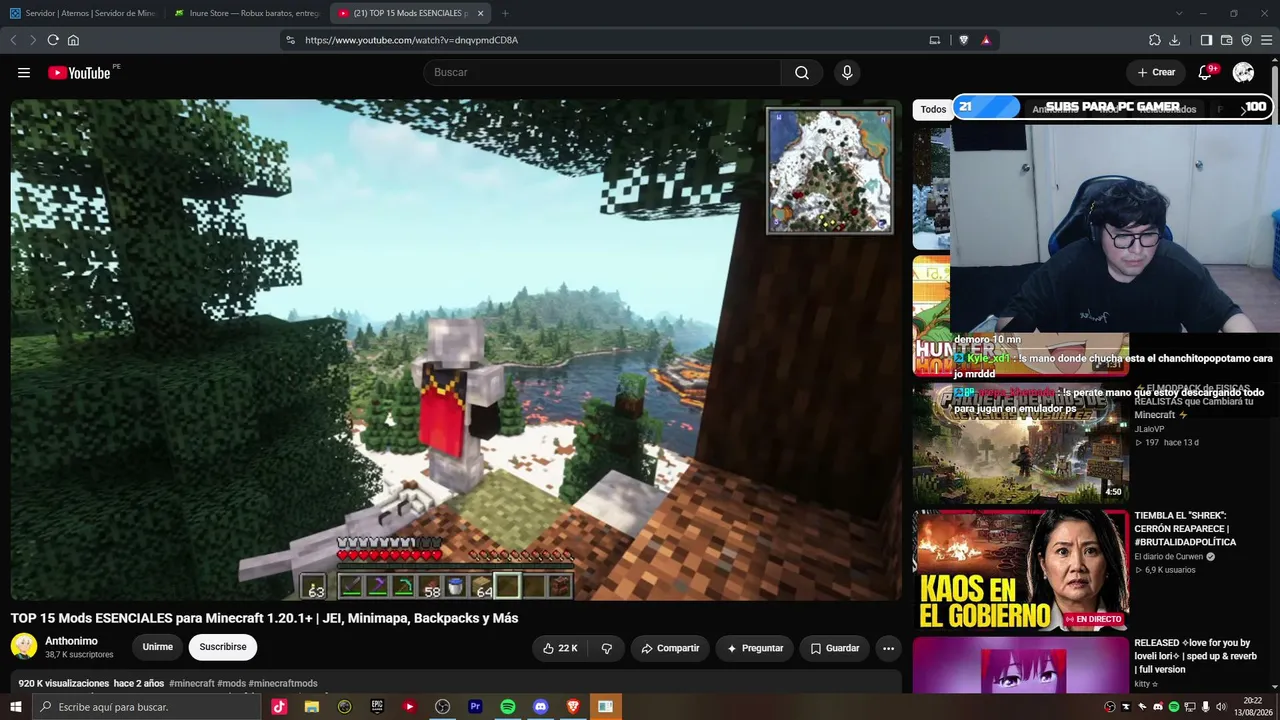Select the Todos filter chip

(x=933, y=110)
